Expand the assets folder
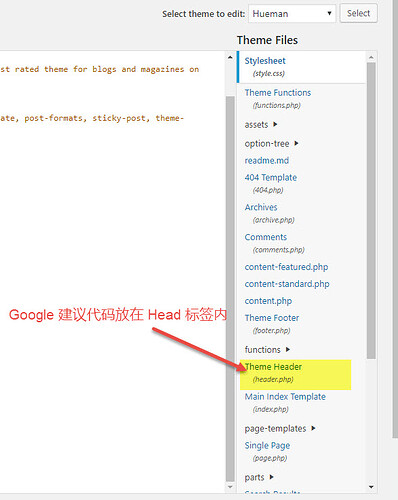 [261, 125]
